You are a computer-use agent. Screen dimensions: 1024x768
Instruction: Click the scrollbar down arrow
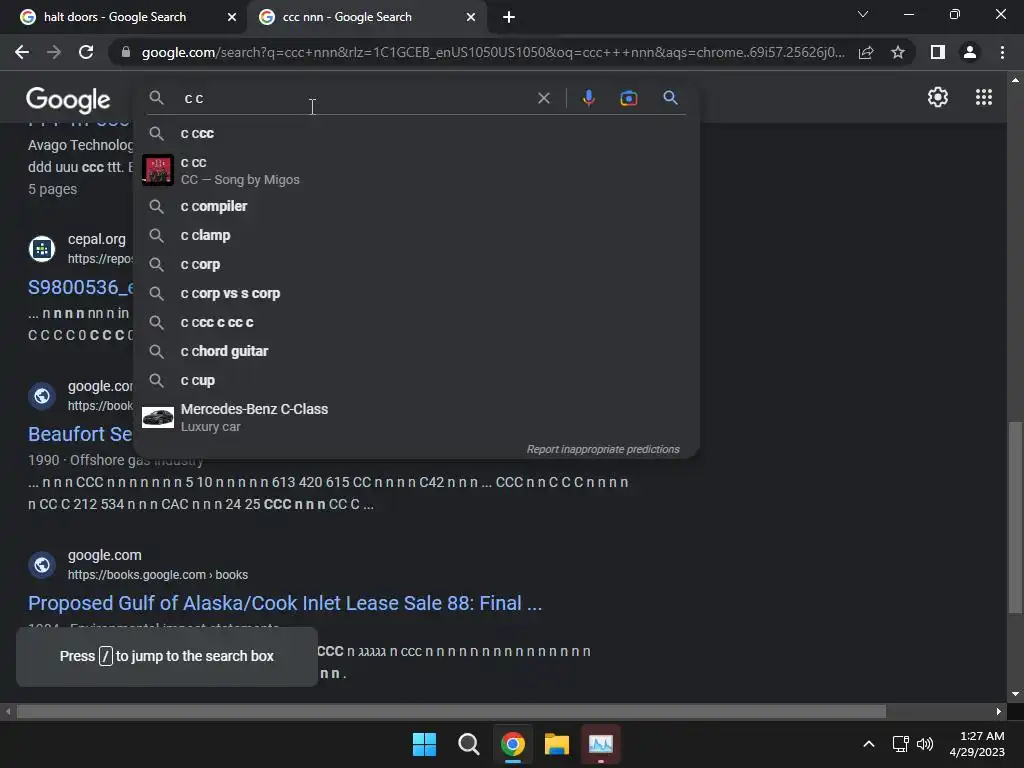1015,694
